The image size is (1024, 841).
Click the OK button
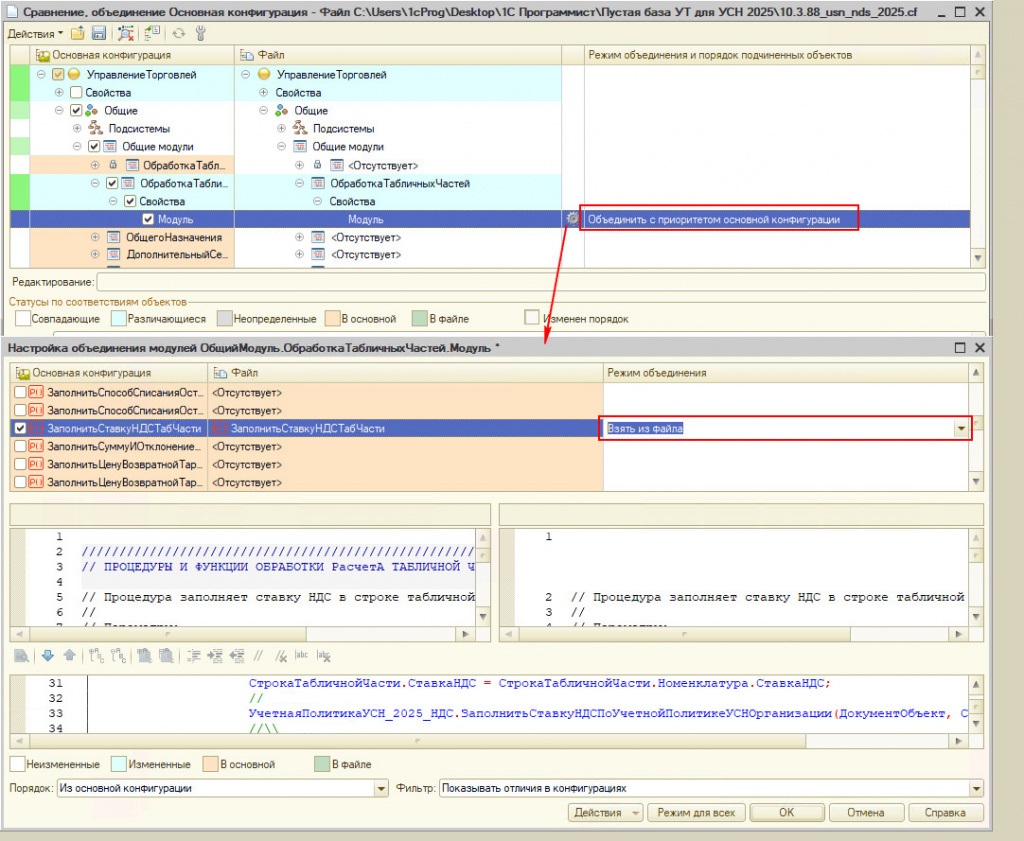point(786,813)
